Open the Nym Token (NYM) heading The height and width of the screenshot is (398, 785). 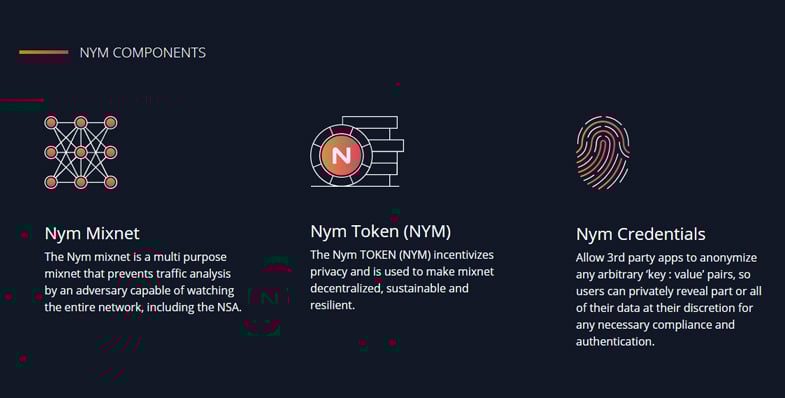pos(380,231)
